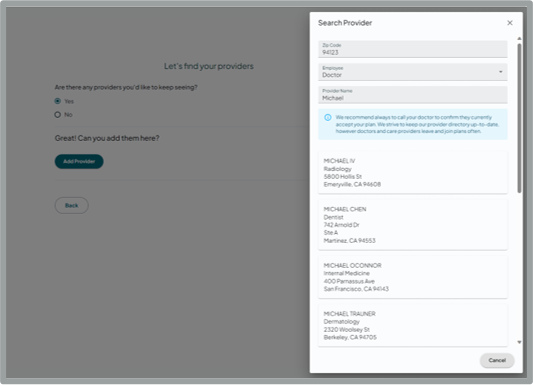This screenshot has height=385, width=533.
Task: Choose MICHAEL TRAUNER Dermatology provider
Action: (413, 326)
